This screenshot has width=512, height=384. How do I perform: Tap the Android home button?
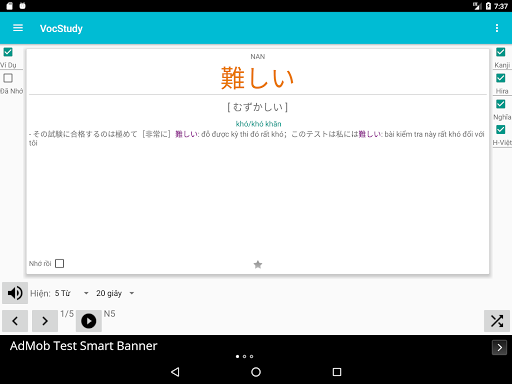pos(256,372)
